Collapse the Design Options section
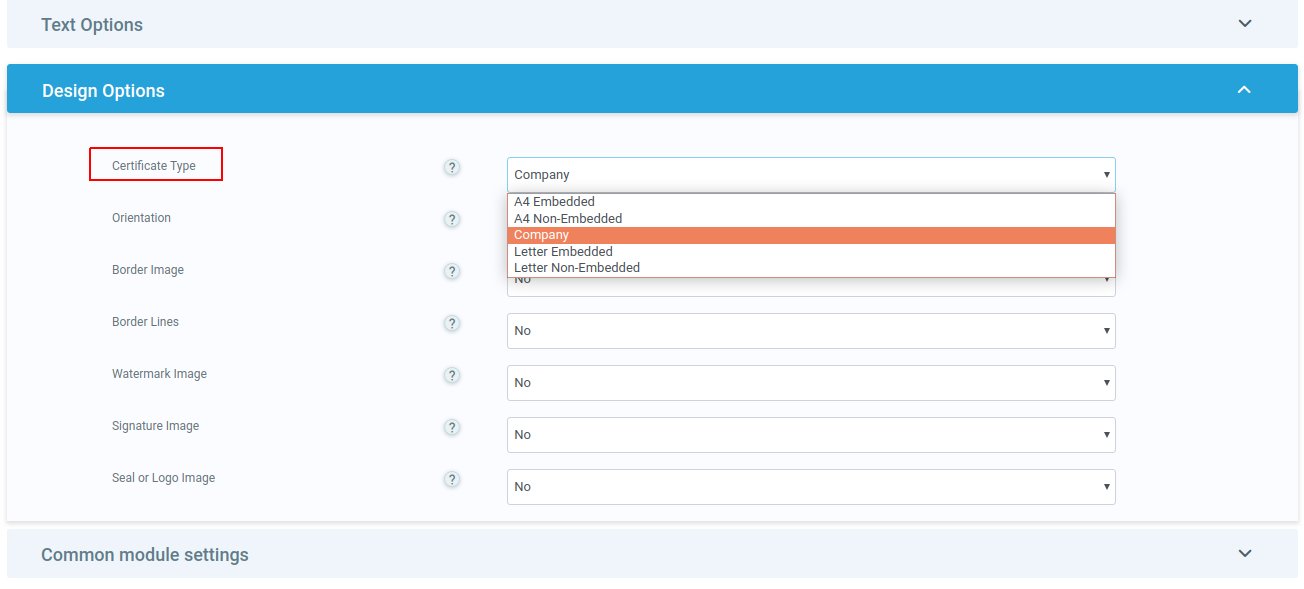Viewport: 1304px width, 589px height. (1244, 90)
